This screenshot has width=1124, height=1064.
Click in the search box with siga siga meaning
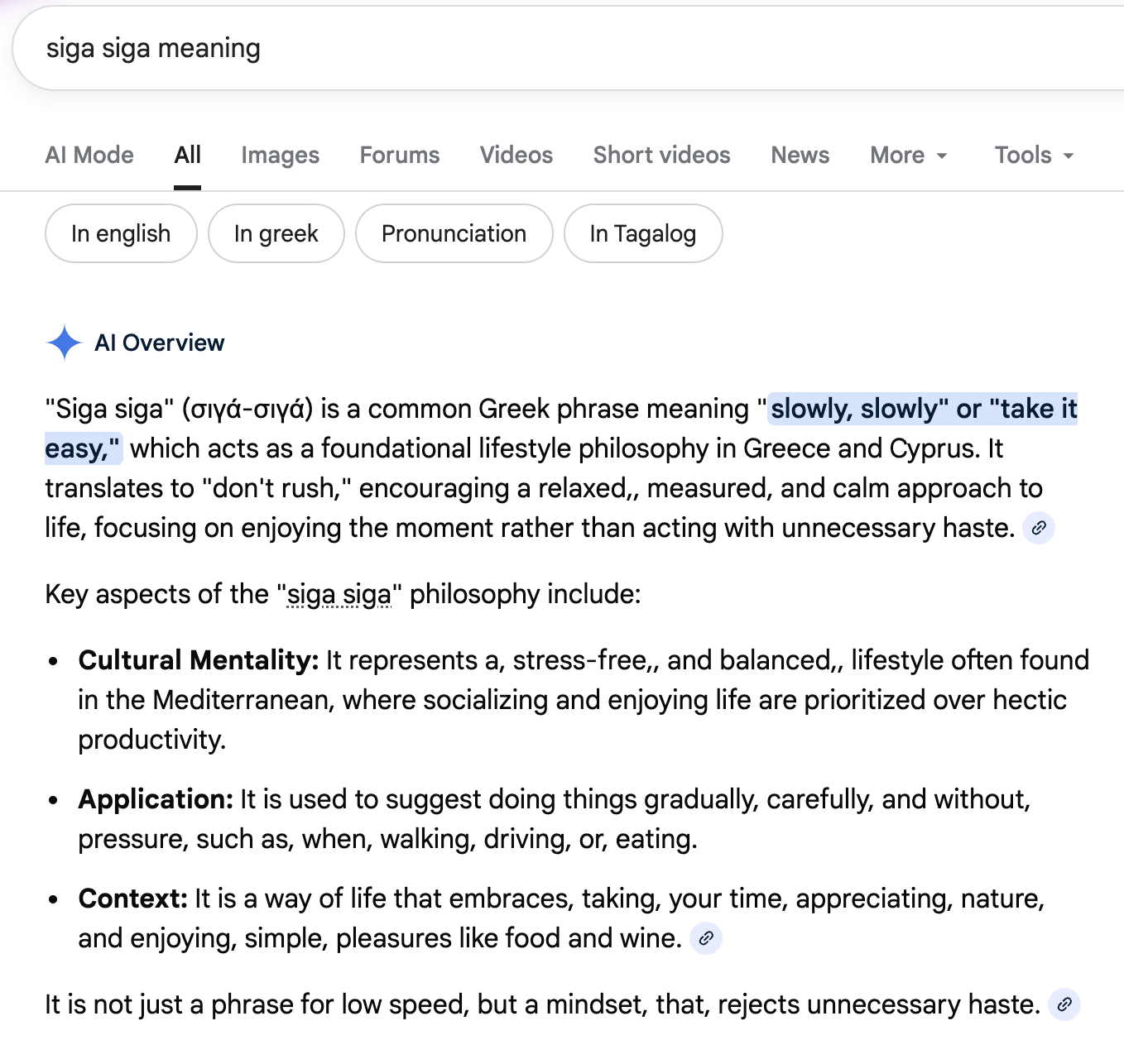pyautogui.click(x=497, y=49)
